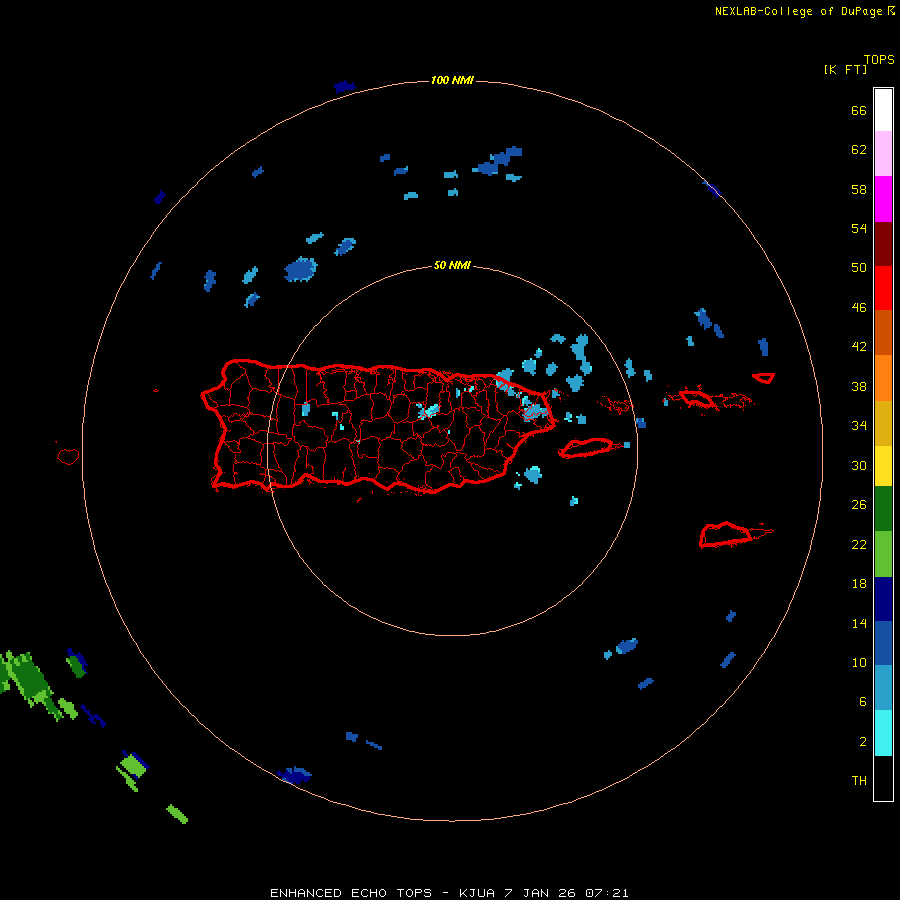
Task: Click the gold 38 K FT swatch
Action: click(883, 423)
